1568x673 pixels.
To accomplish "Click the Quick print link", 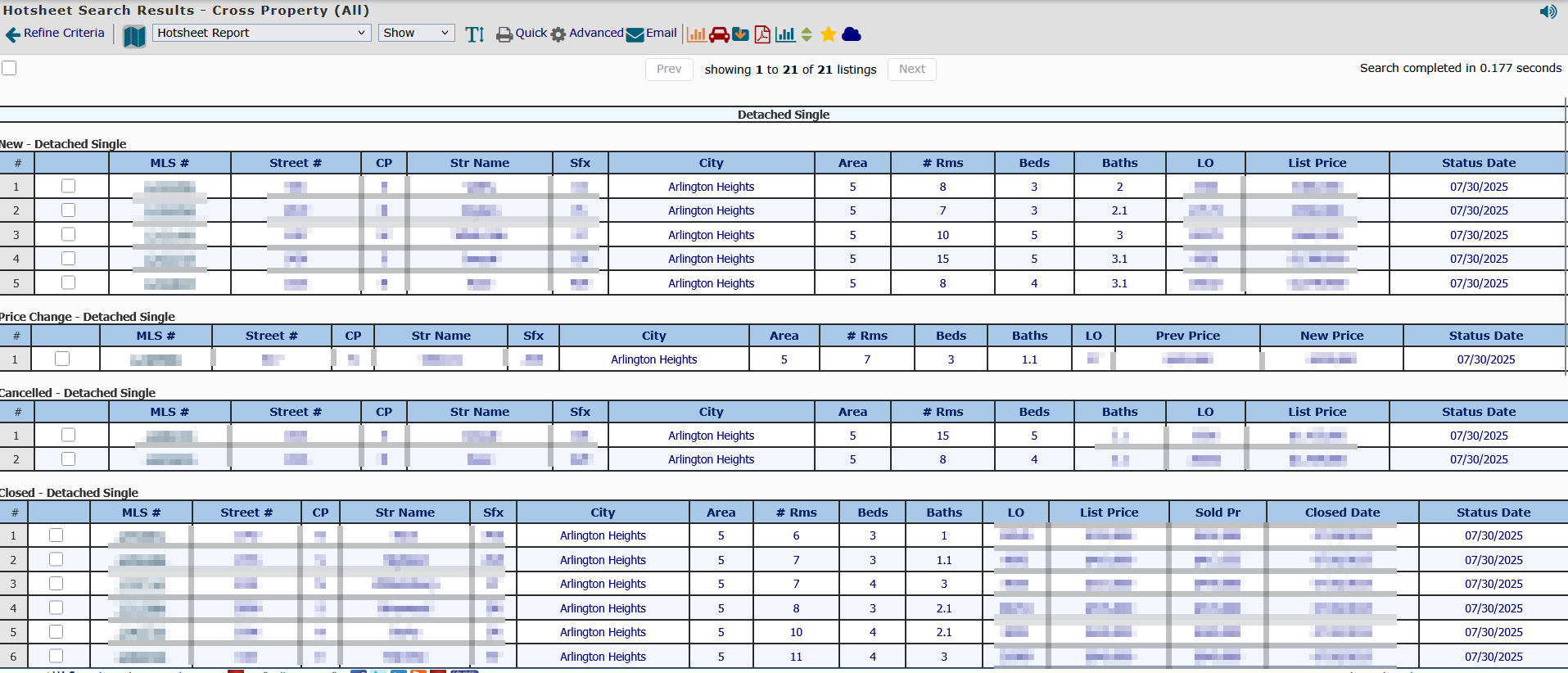I will [x=531, y=33].
